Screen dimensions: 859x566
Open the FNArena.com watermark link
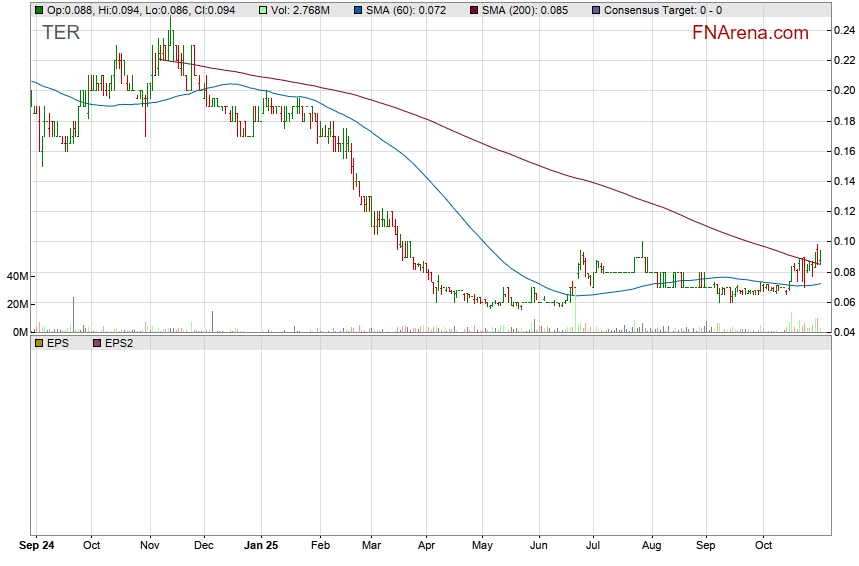click(x=750, y=33)
